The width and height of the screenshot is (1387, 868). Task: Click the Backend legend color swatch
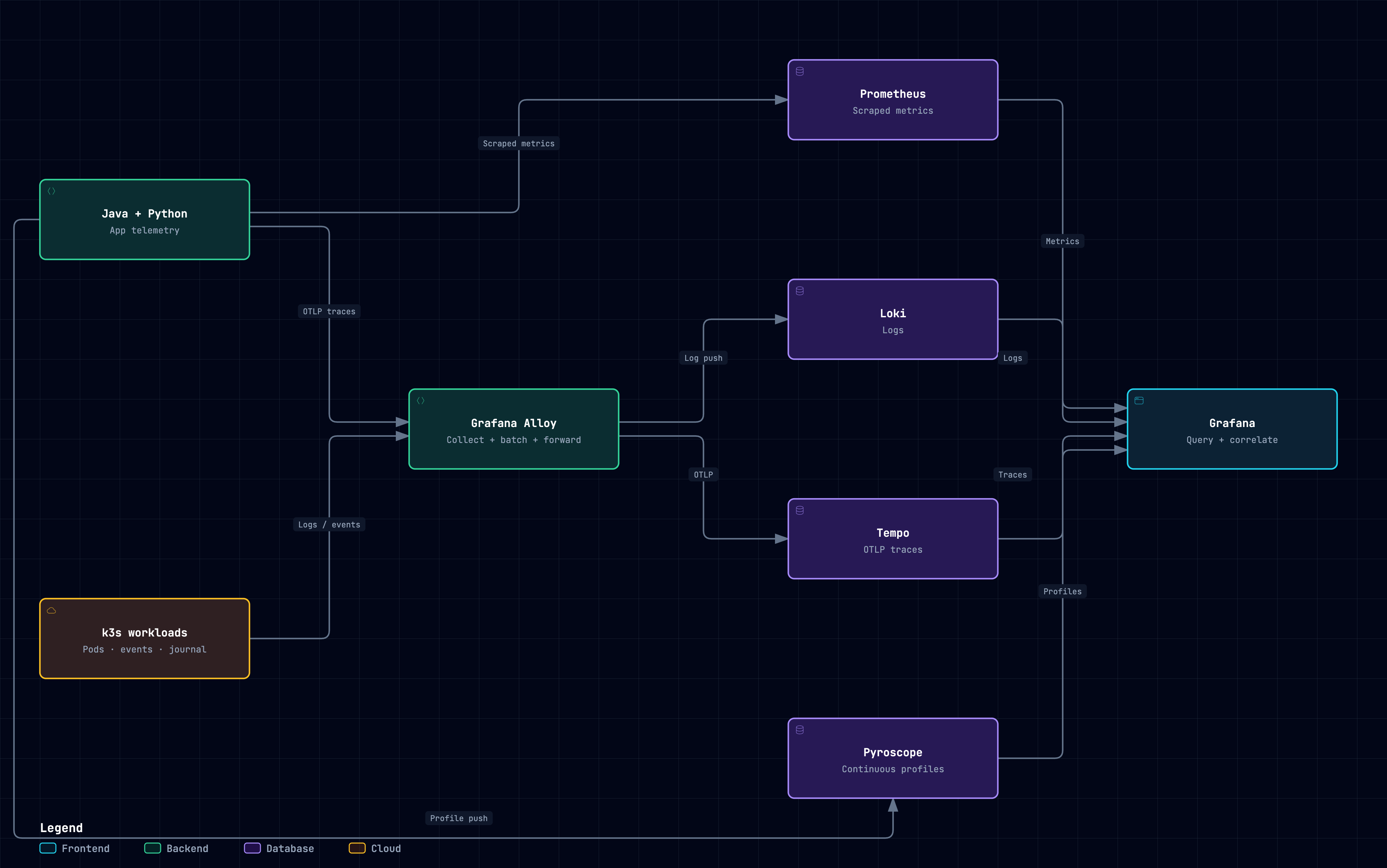(152, 848)
